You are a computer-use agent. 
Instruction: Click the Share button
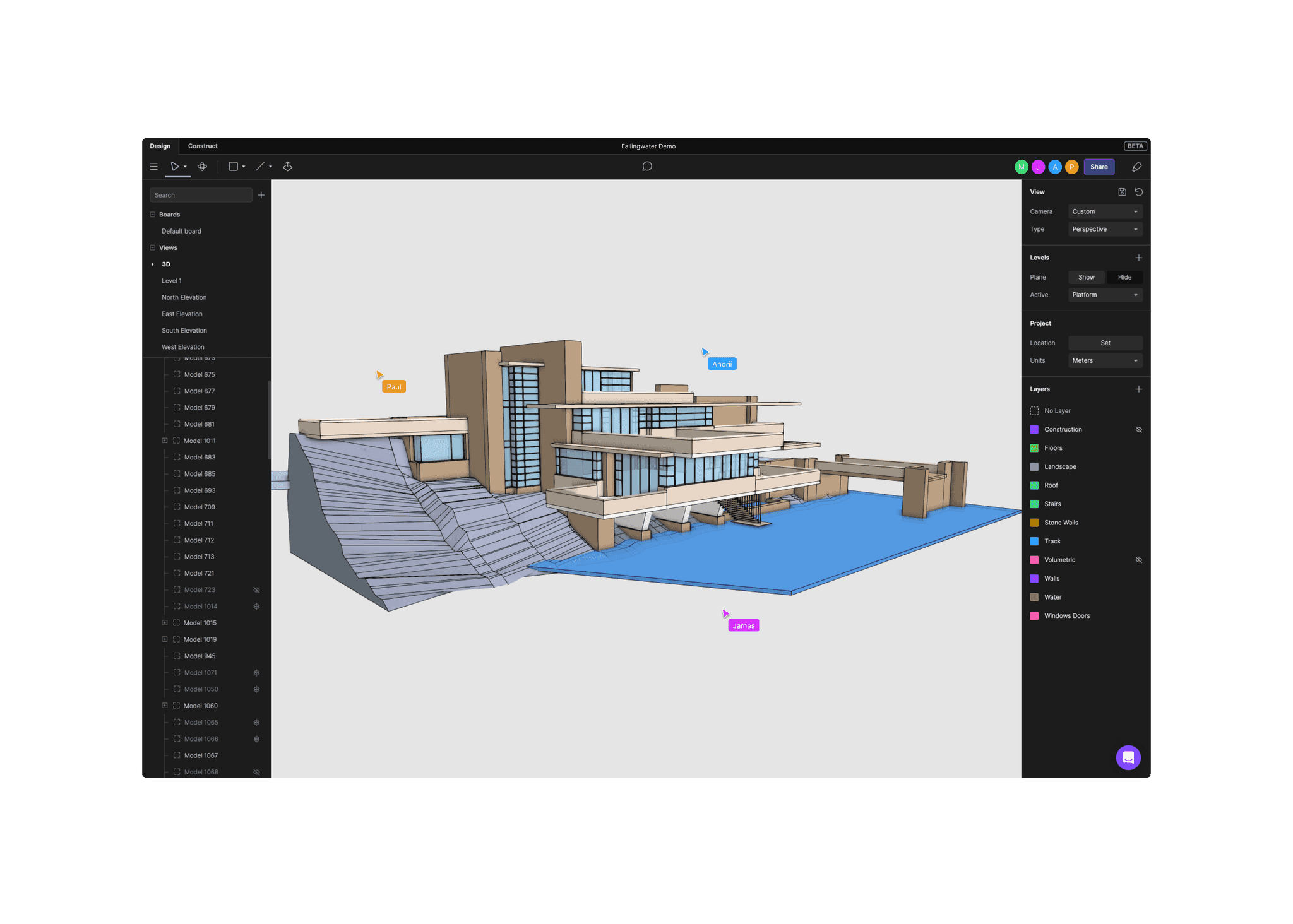point(1099,167)
